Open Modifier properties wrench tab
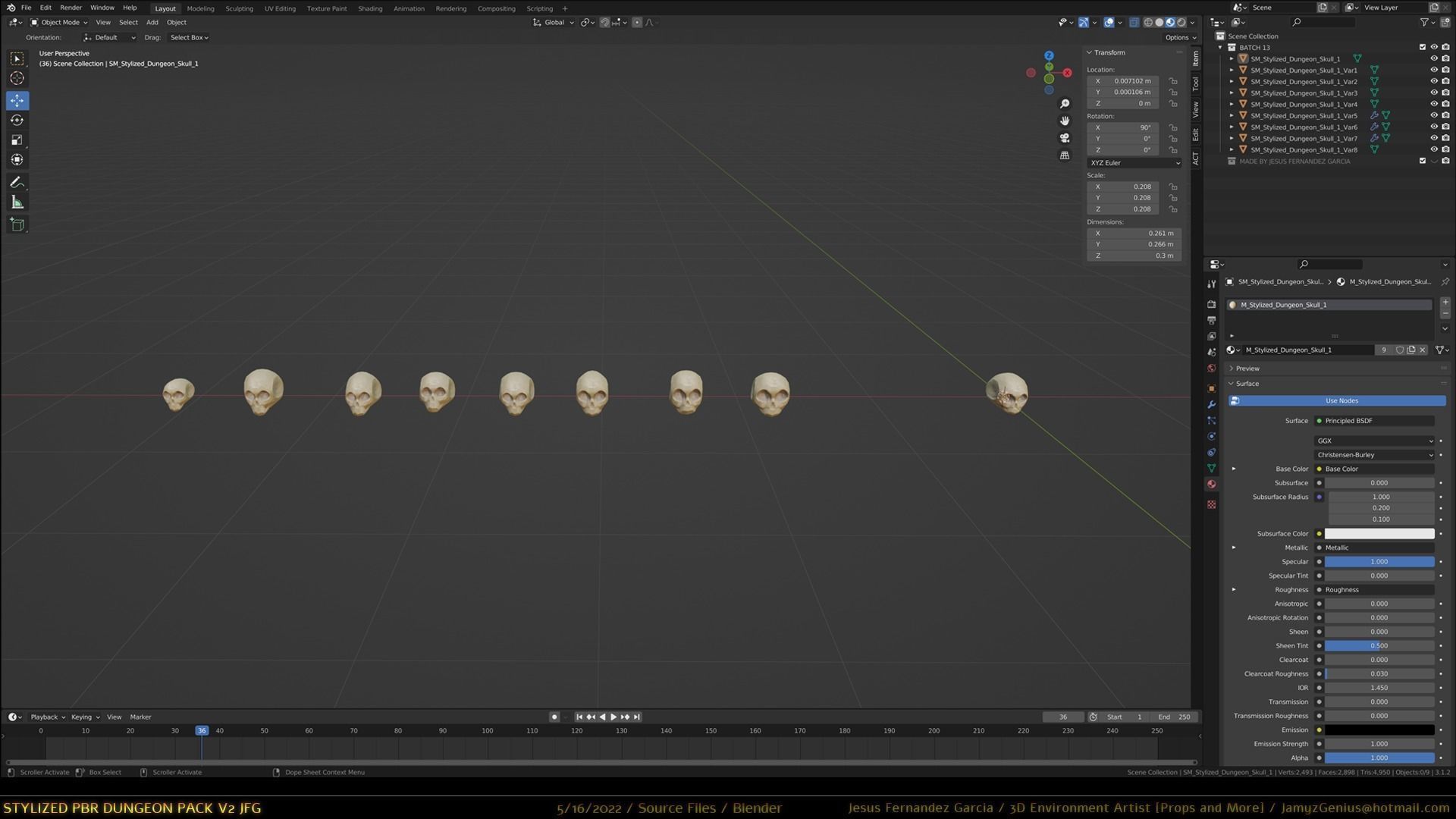This screenshot has width=1456, height=819. (x=1211, y=404)
